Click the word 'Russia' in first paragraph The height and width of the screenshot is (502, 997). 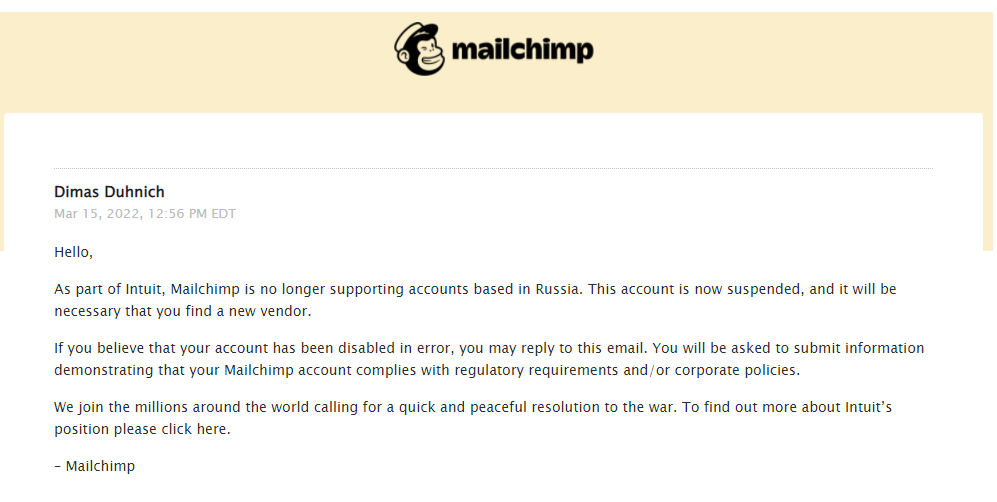[558, 289]
